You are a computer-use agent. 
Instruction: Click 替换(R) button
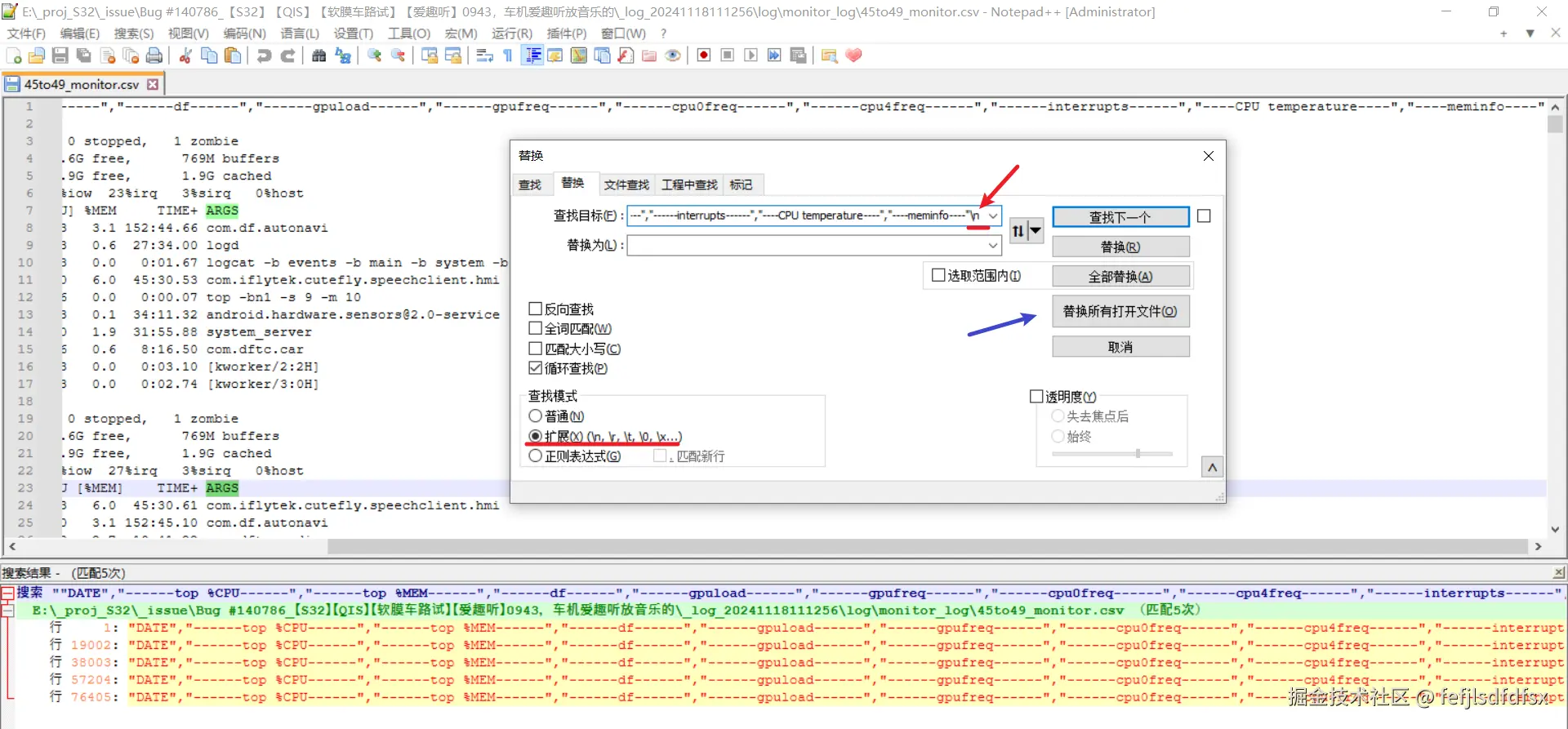[x=1120, y=247]
